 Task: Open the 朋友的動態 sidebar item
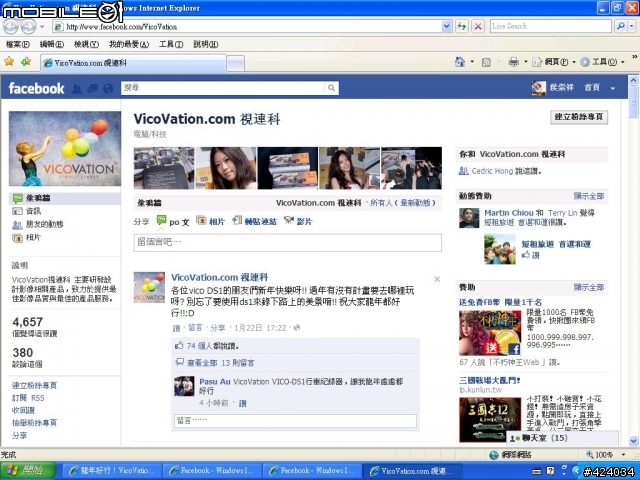(x=44, y=224)
